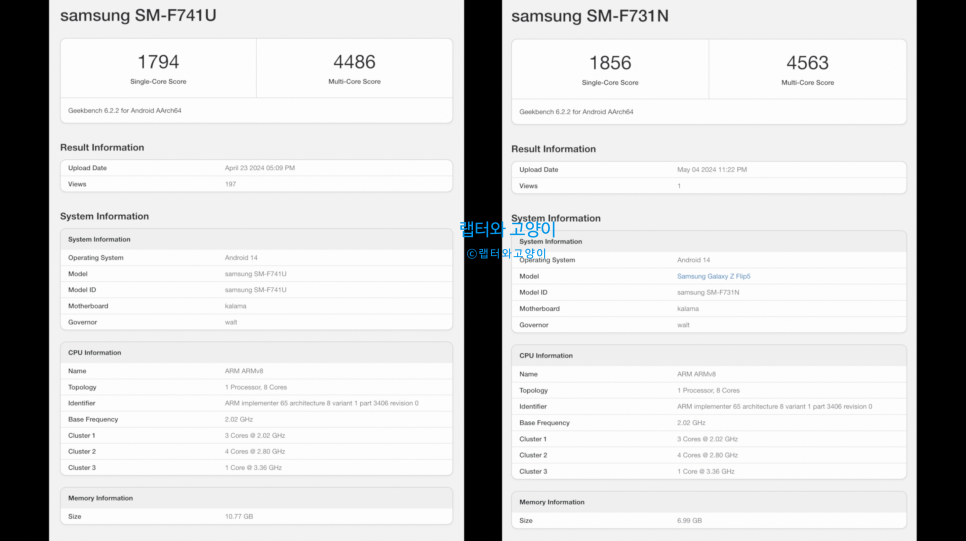This screenshot has width=966, height=541.
Task: Click the samsung SM-F731N page title
Action: (x=590, y=16)
